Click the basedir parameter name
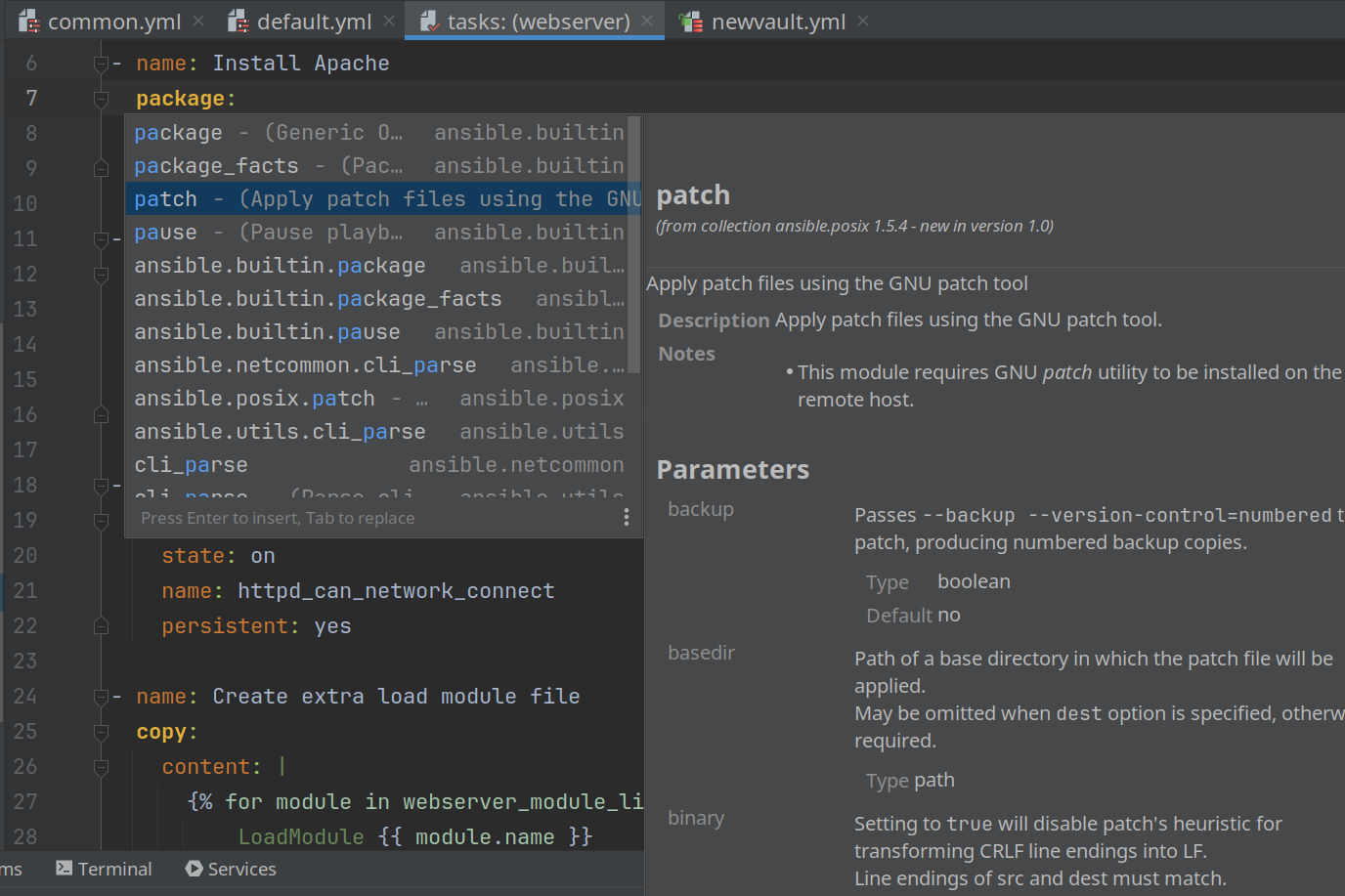Screen dimensions: 1345x896 (701, 653)
